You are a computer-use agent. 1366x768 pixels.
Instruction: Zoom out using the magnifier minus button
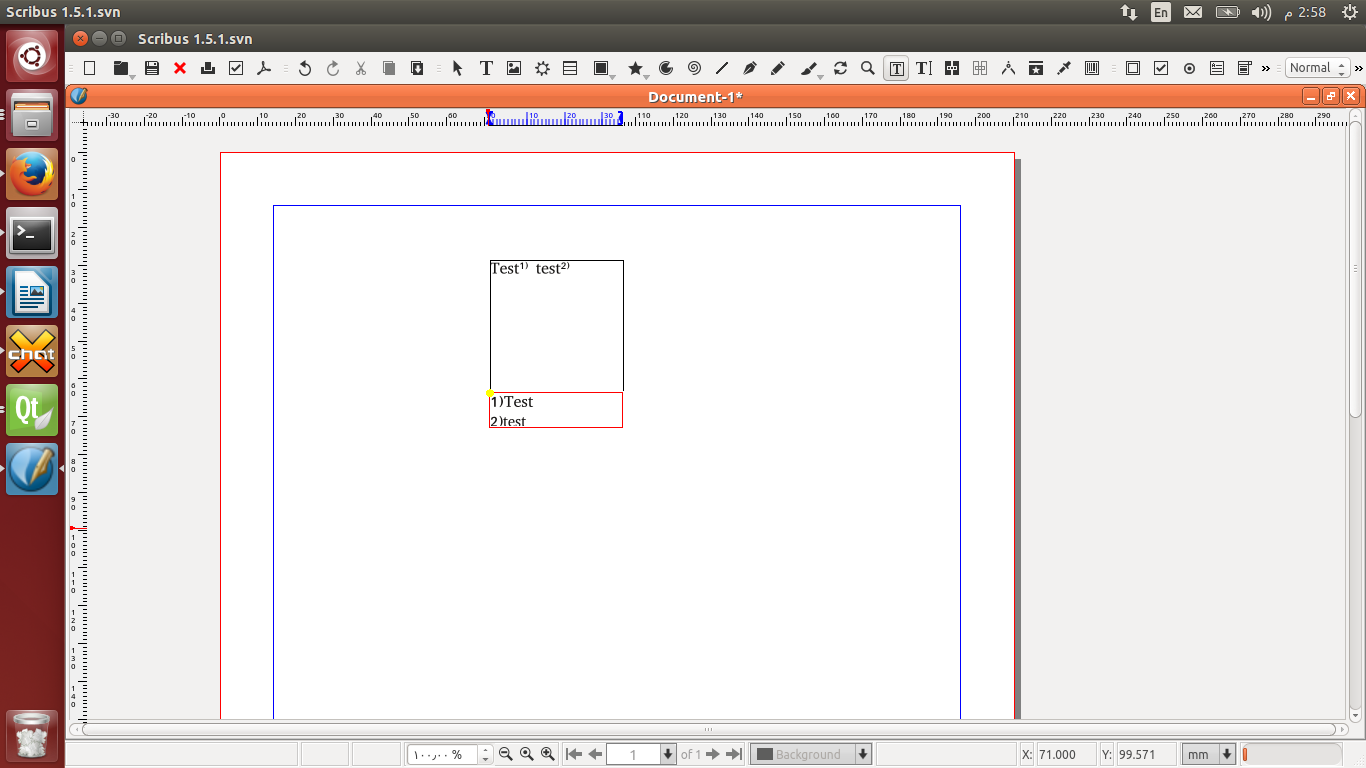[x=505, y=754]
